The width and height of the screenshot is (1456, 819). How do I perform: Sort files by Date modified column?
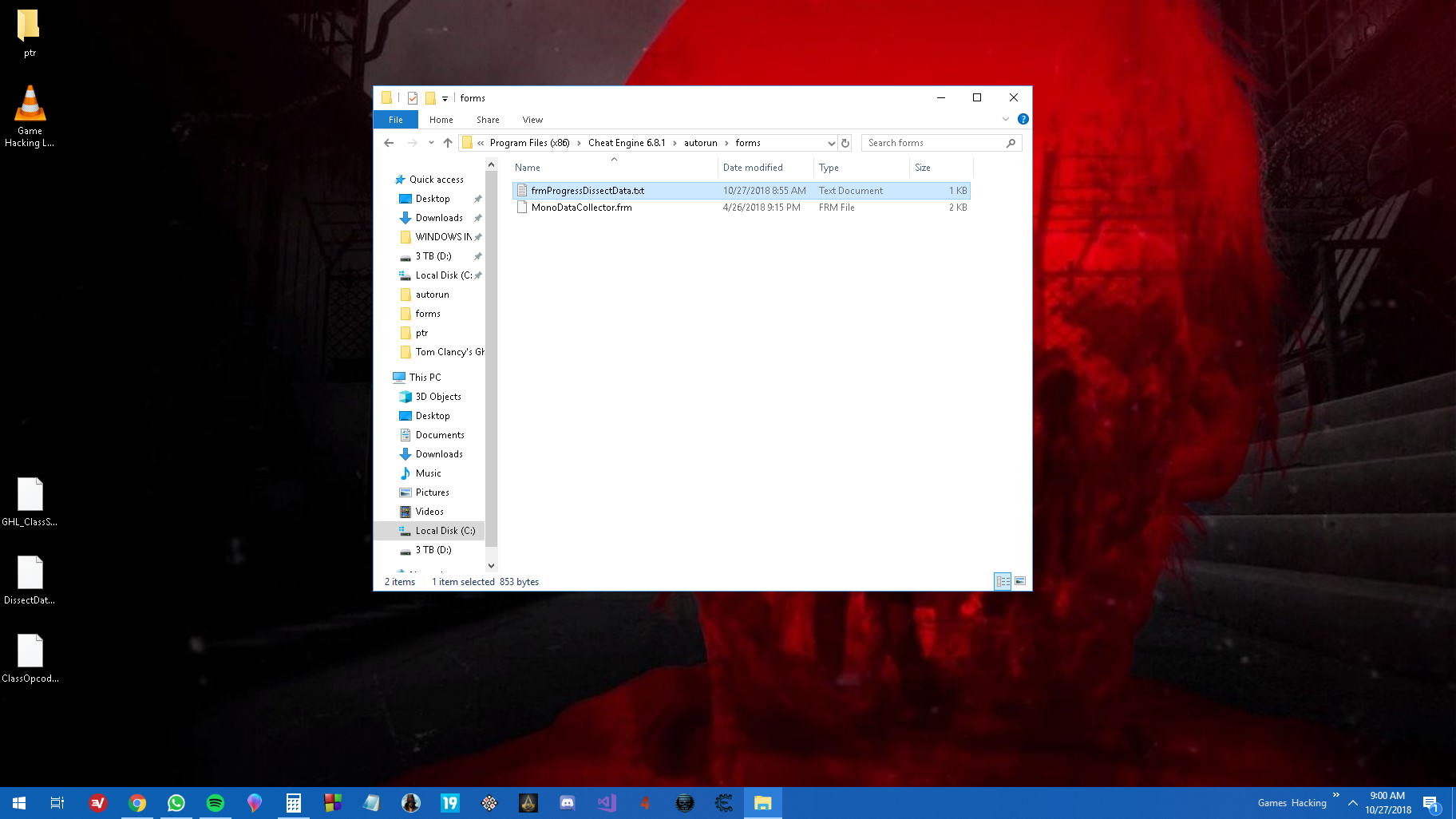point(753,168)
